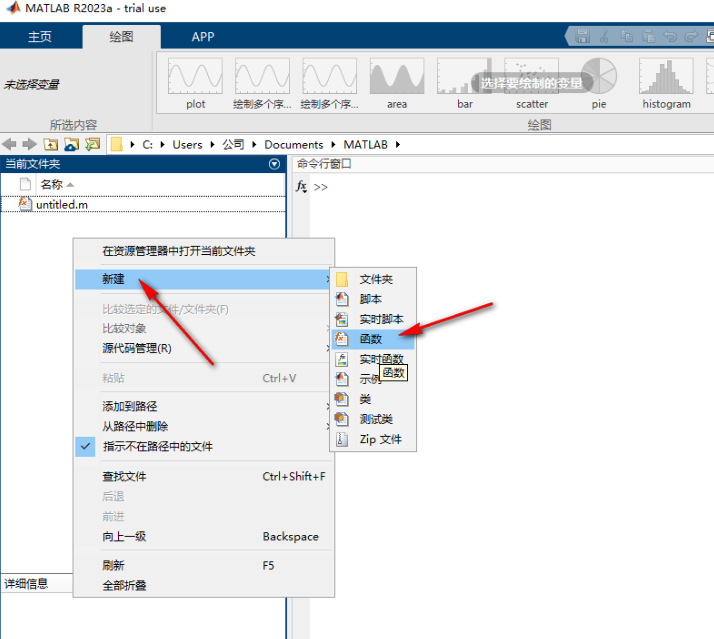Click the save icon in the quick access toolbar

pyautogui.click(x=583, y=36)
